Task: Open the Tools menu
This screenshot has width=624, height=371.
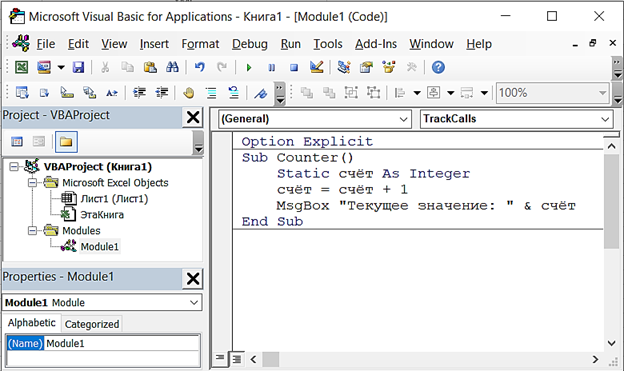Action: click(328, 44)
